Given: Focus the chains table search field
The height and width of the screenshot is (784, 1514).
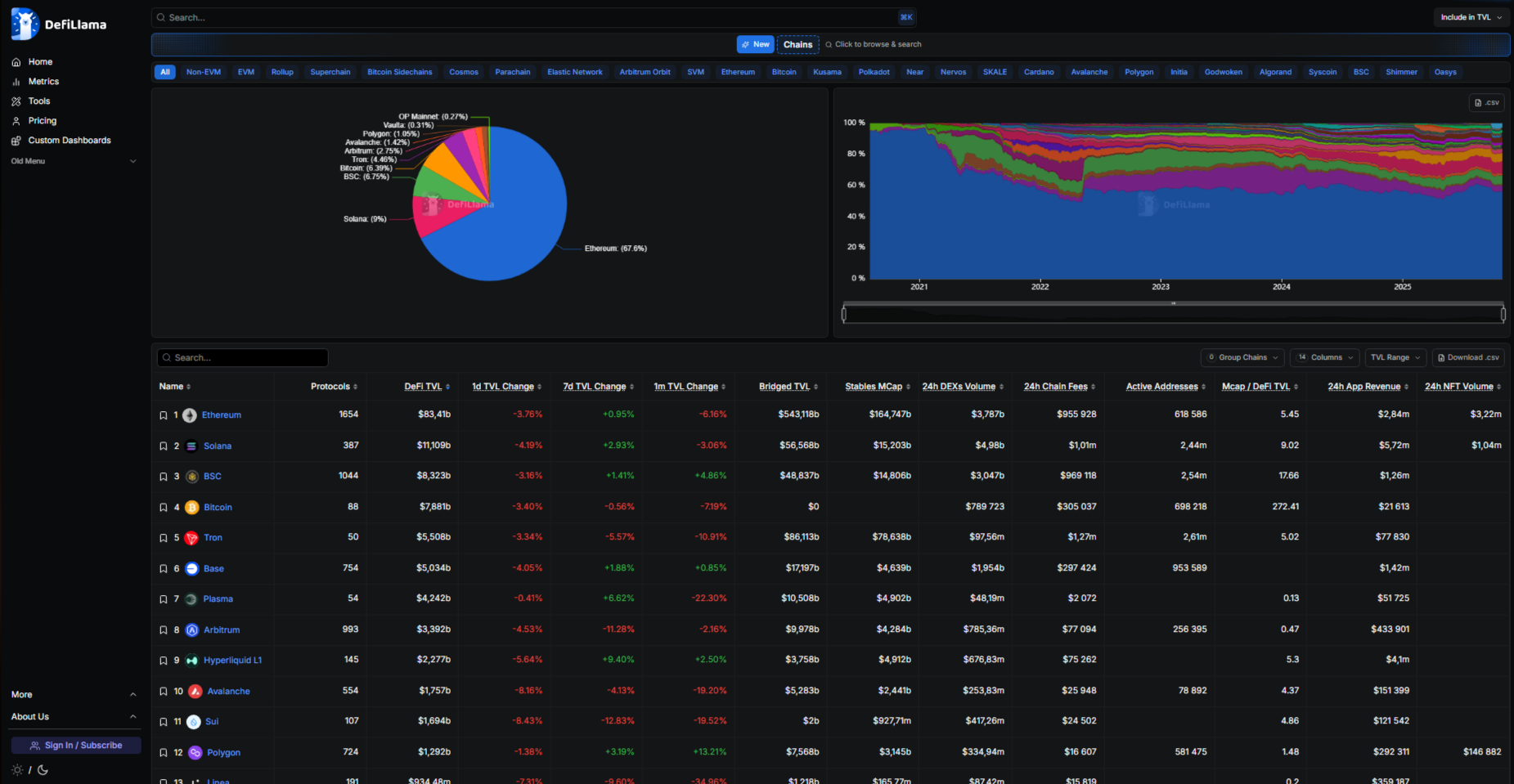Looking at the screenshot, I should point(245,358).
